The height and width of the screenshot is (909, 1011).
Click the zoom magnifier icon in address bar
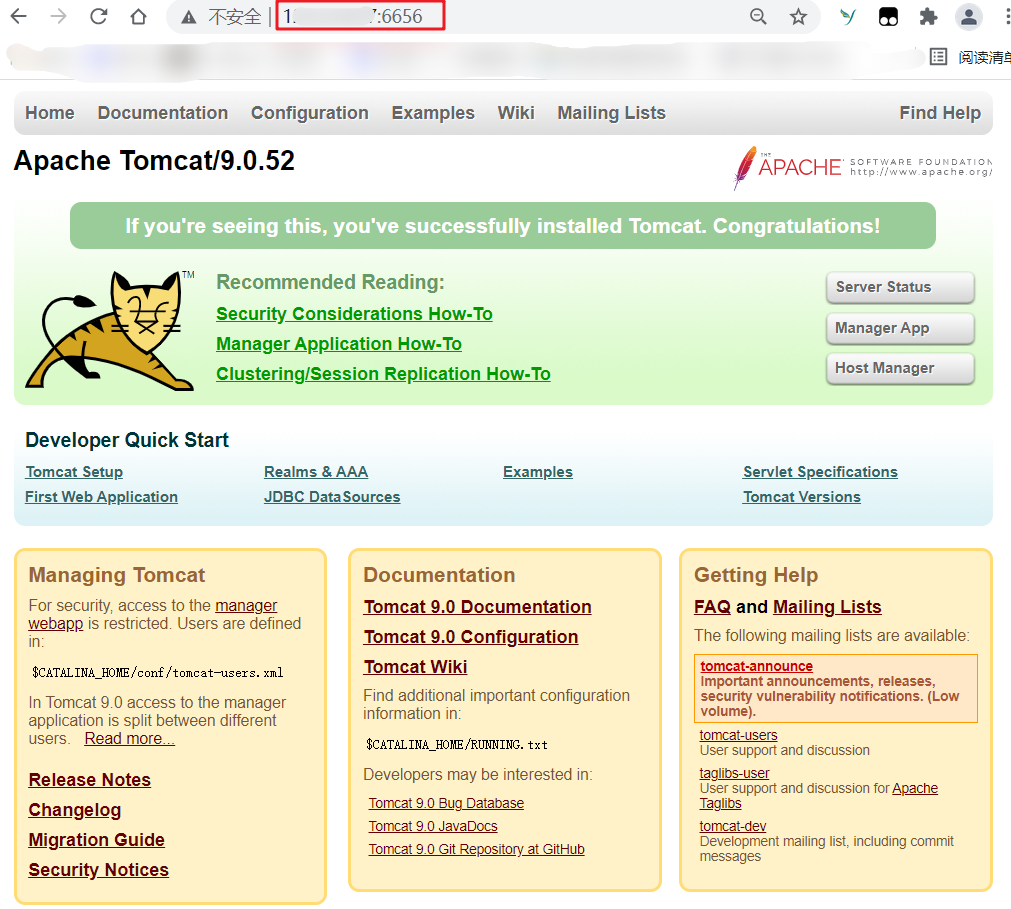(x=758, y=16)
